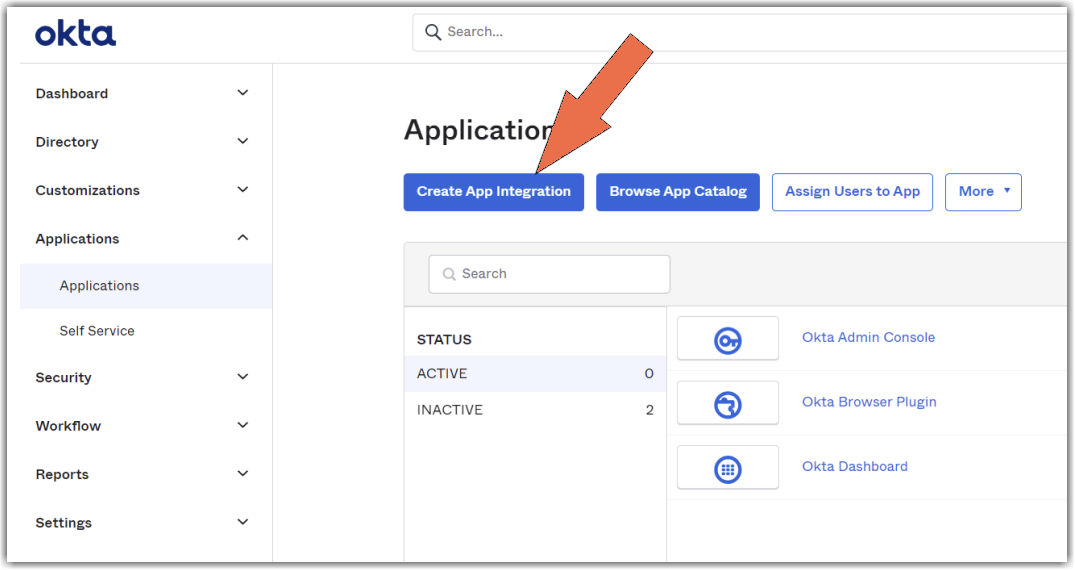Open Dashboard in the sidebar
Screen dimensions: 1075x570
(x=72, y=93)
